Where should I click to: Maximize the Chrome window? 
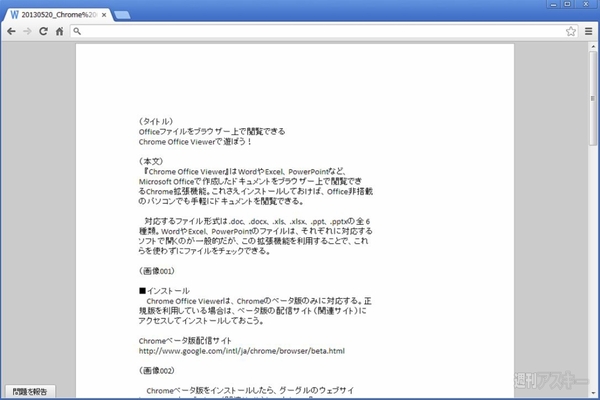tap(567, 4)
